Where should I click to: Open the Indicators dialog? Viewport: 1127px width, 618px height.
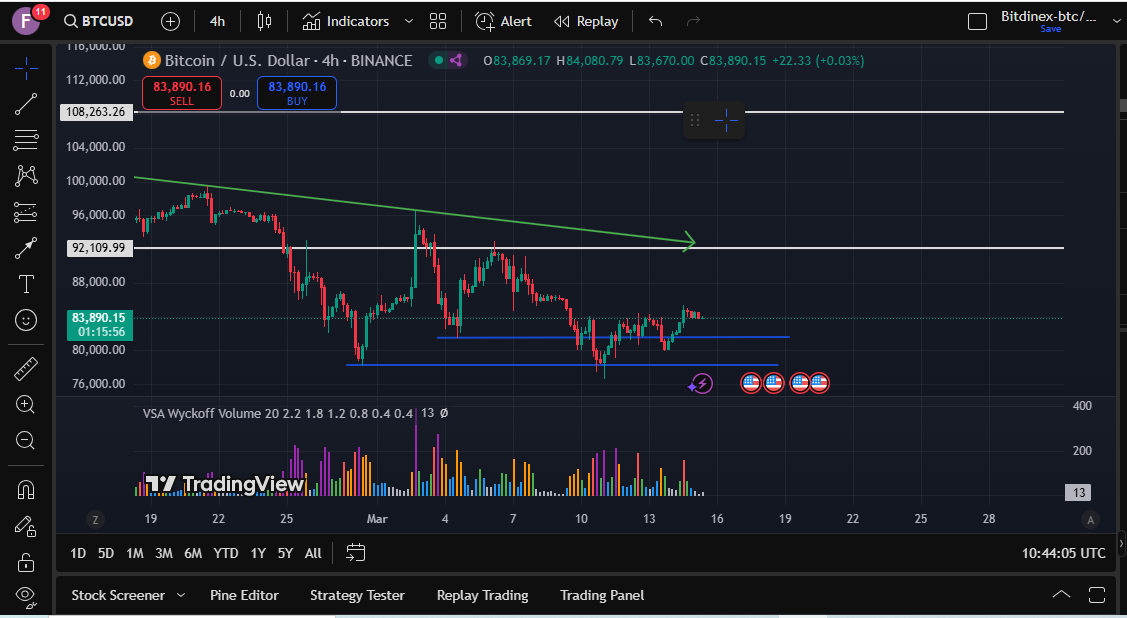coord(346,22)
